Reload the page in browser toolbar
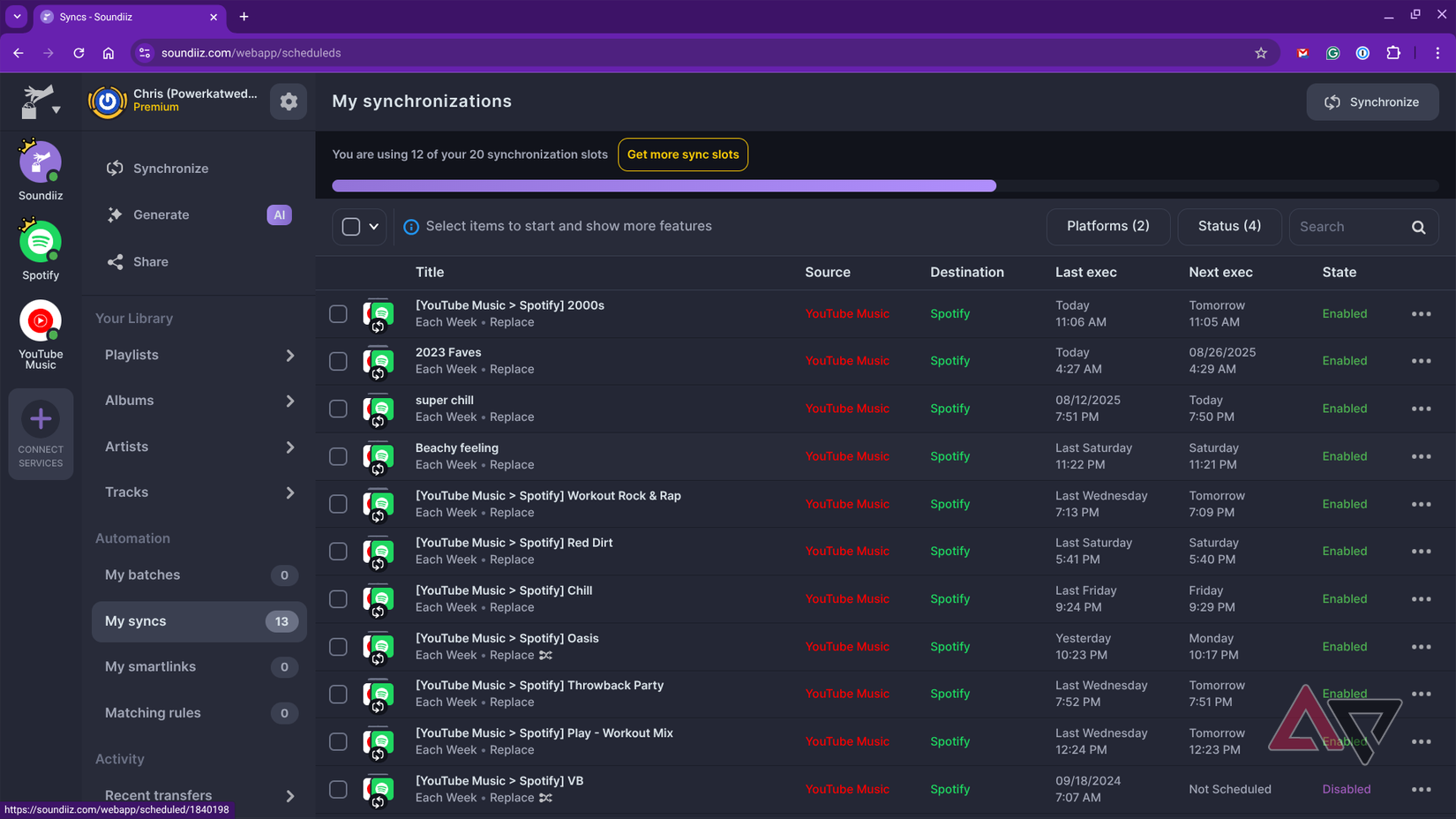This screenshot has height=819, width=1456. (x=79, y=53)
